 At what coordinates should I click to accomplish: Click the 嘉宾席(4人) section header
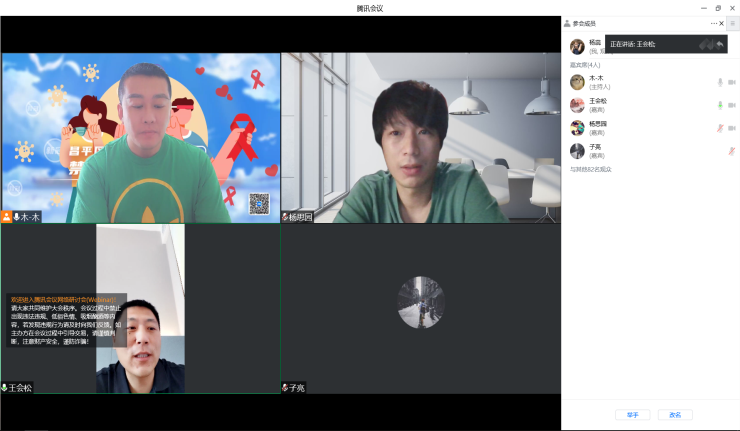coord(585,65)
